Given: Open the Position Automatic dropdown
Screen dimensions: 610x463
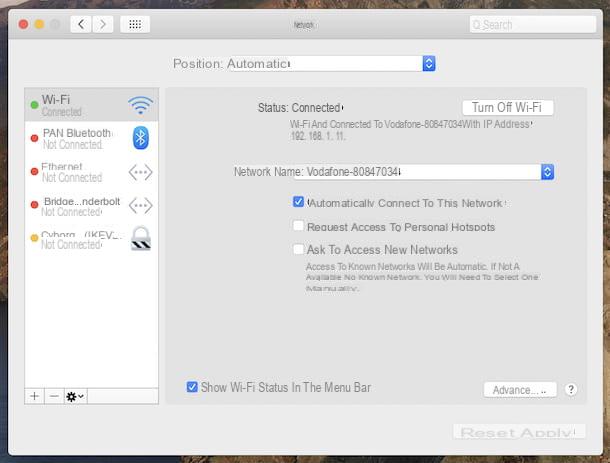Looking at the screenshot, I should click(331, 63).
